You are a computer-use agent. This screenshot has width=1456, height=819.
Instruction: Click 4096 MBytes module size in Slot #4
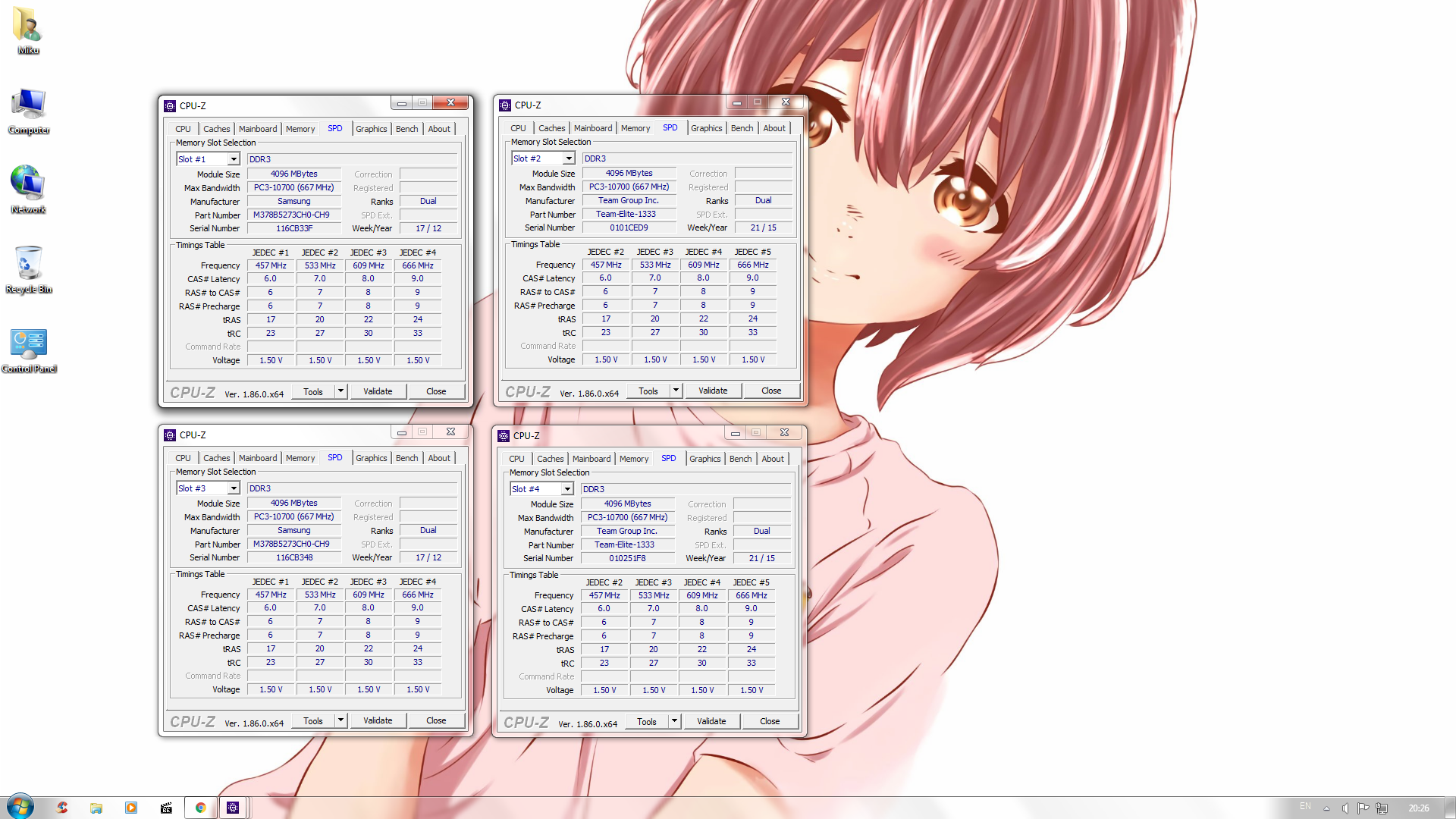coord(627,504)
